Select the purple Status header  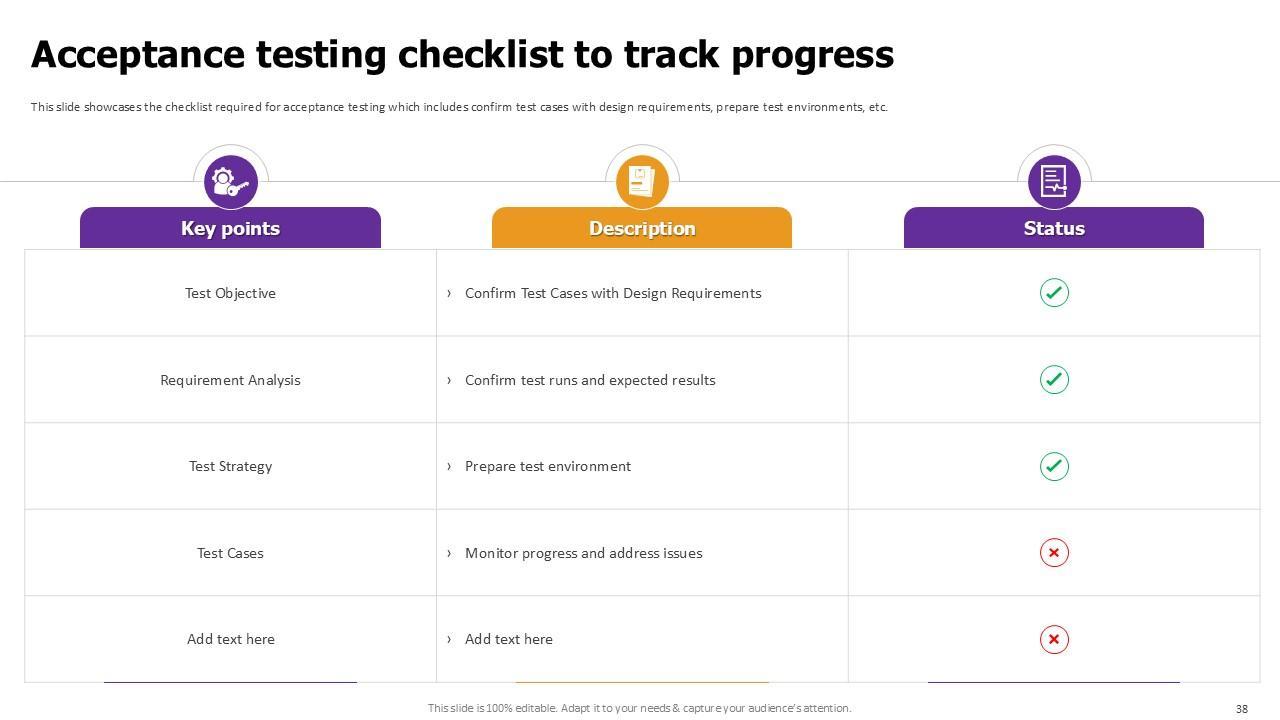click(x=1054, y=228)
